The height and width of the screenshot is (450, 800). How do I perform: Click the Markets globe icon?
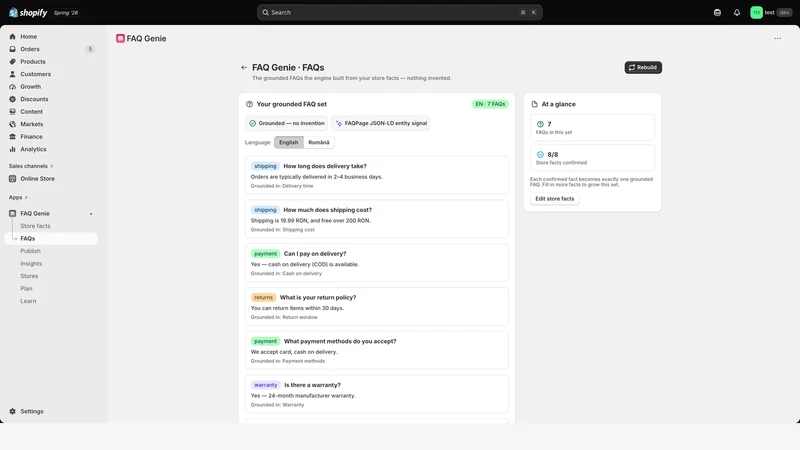tap(12, 124)
